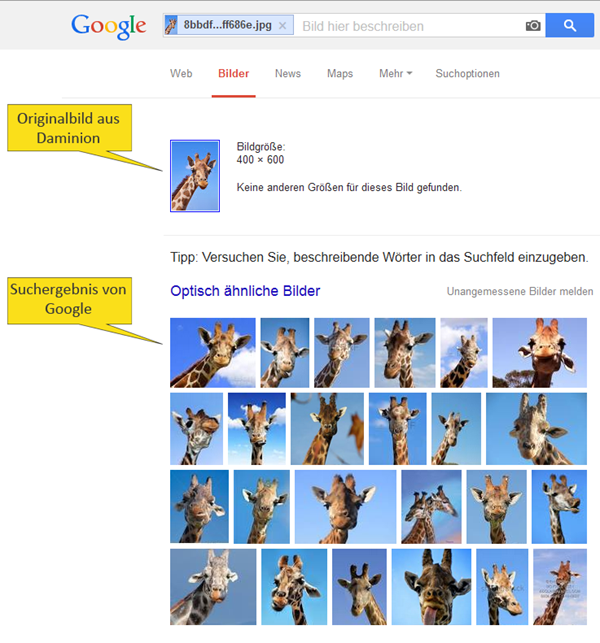This screenshot has height=643, width=600.
Task: Open pale grey giraffe thumbnail in last row
Action: click(x=213, y=587)
